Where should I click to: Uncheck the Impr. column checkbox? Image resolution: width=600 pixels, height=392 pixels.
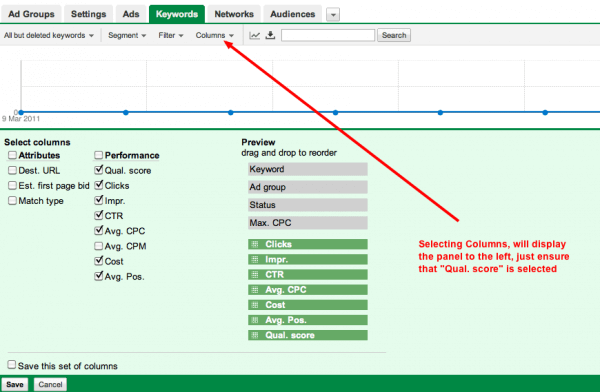pos(99,200)
